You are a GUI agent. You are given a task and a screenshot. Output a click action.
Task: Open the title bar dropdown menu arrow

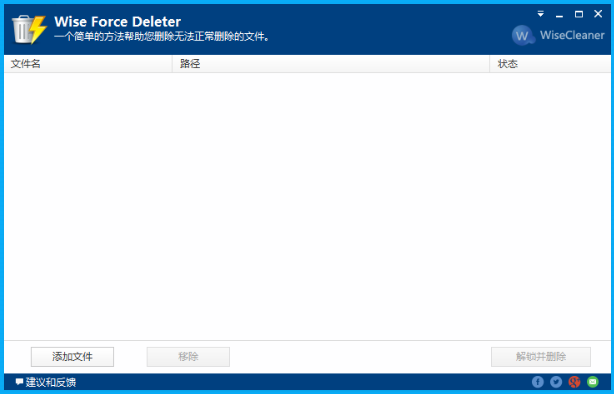(x=540, y=14)
